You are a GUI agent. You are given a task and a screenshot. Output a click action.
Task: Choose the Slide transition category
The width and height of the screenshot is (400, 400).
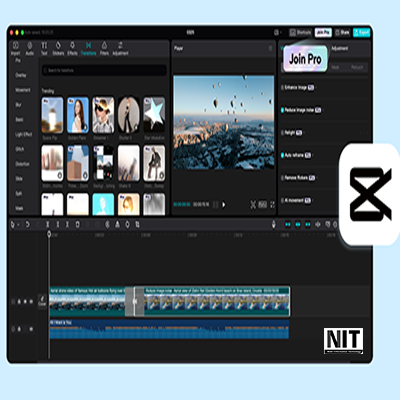19,179
